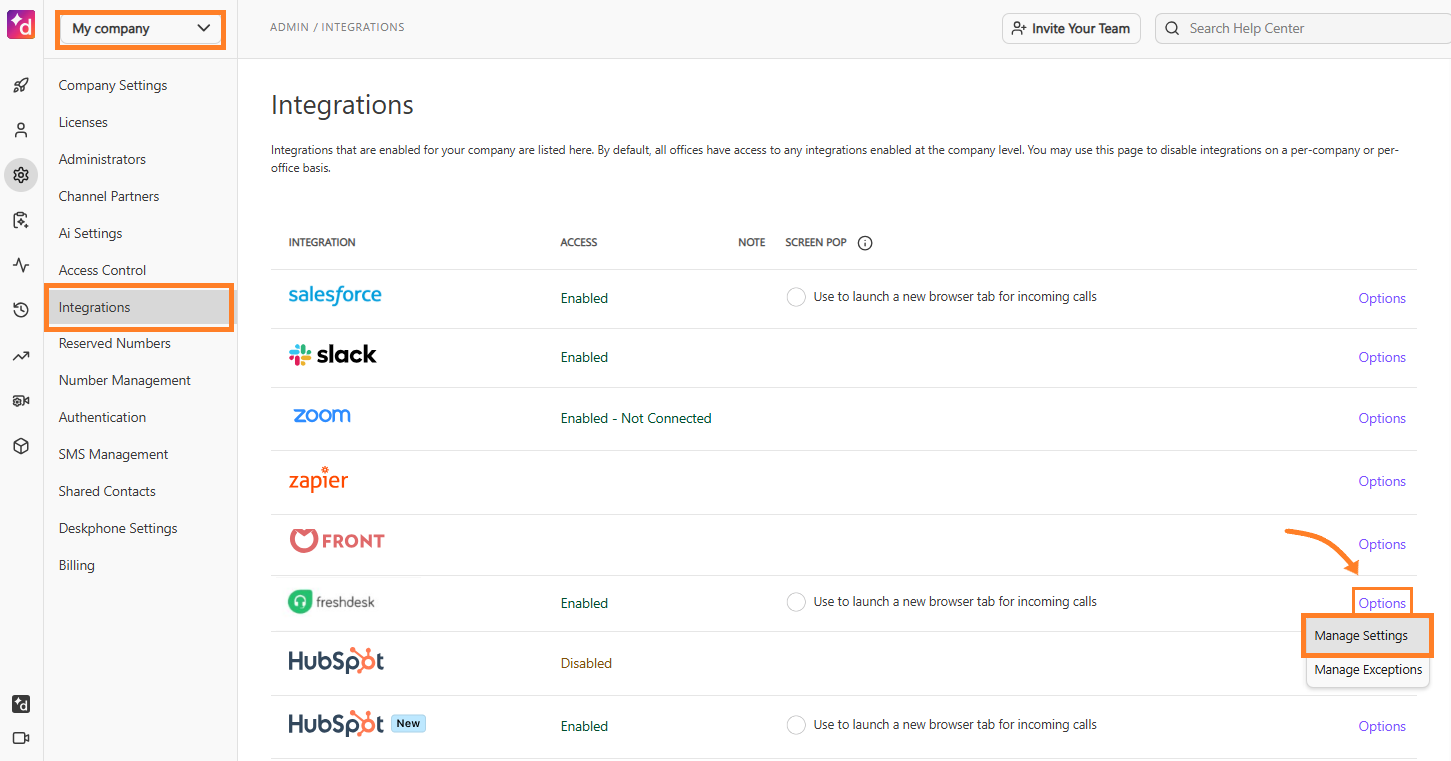This screenshot has width=1451, height=761.
Task: Select Integrations in the side menu
Action: click(139, 307)
